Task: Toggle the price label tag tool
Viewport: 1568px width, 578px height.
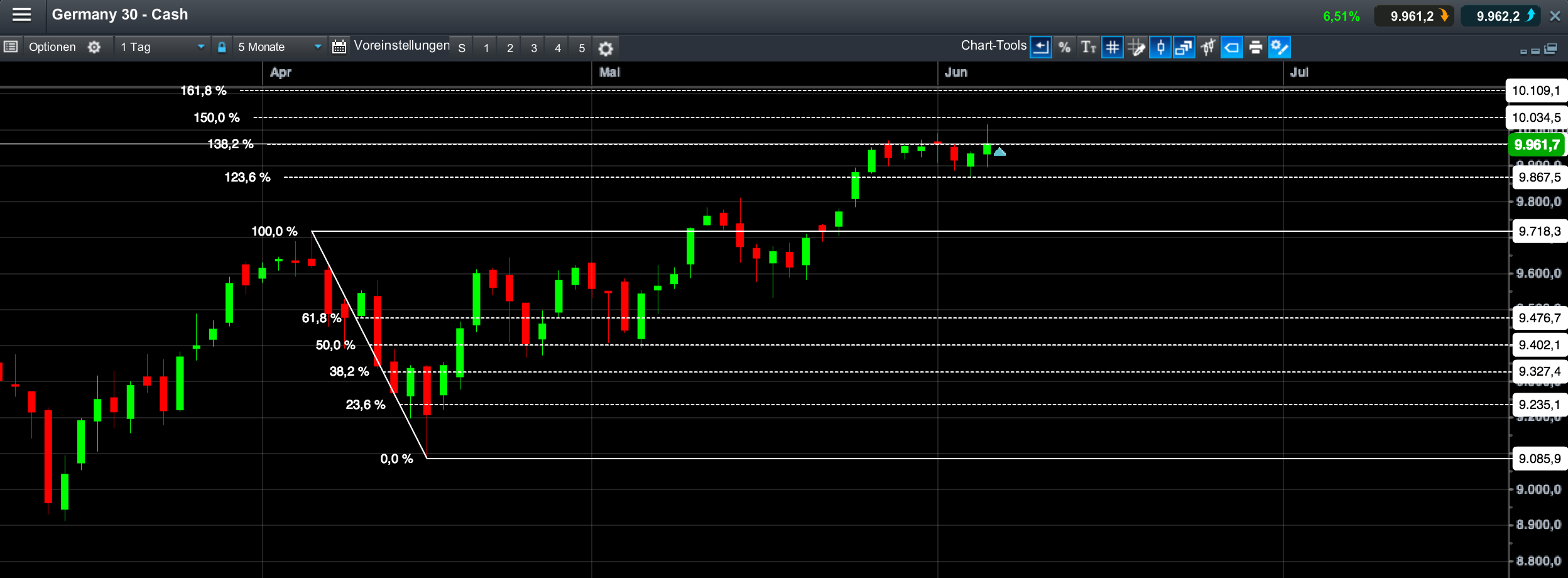Action: (1232, 47)
